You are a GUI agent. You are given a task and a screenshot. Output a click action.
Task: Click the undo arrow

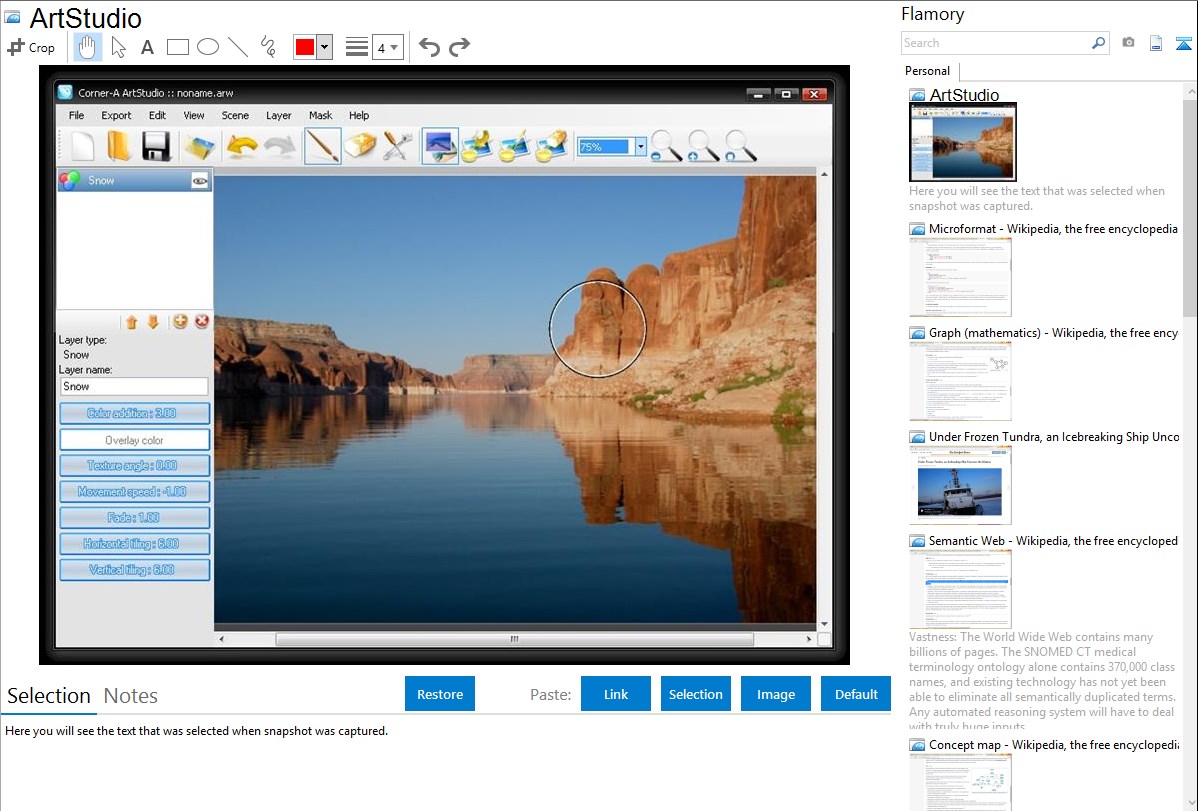click(x=429, y=47)
